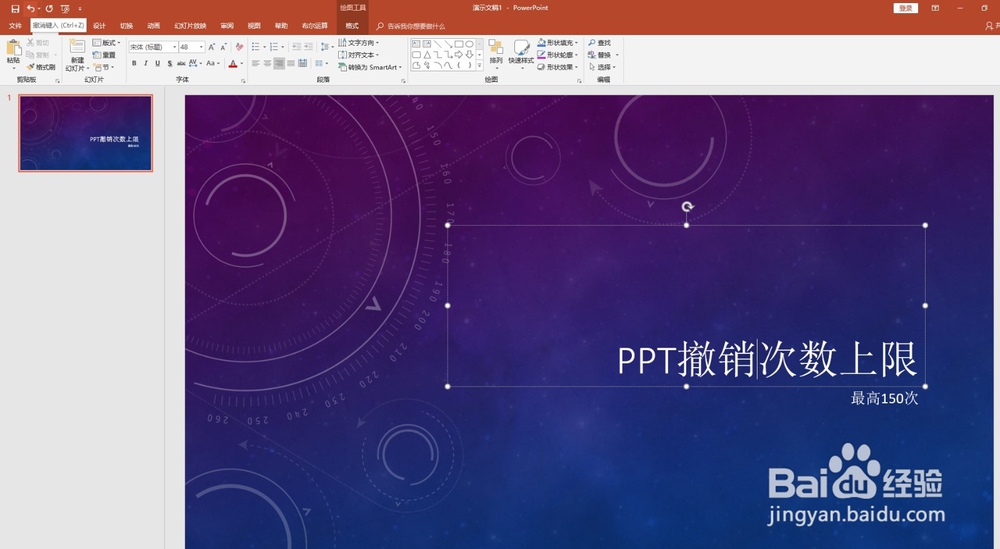The width and height of the screenshot is (1000, 549).
Task: Select the triangle shape in shapes gallery
Action: 427,55
